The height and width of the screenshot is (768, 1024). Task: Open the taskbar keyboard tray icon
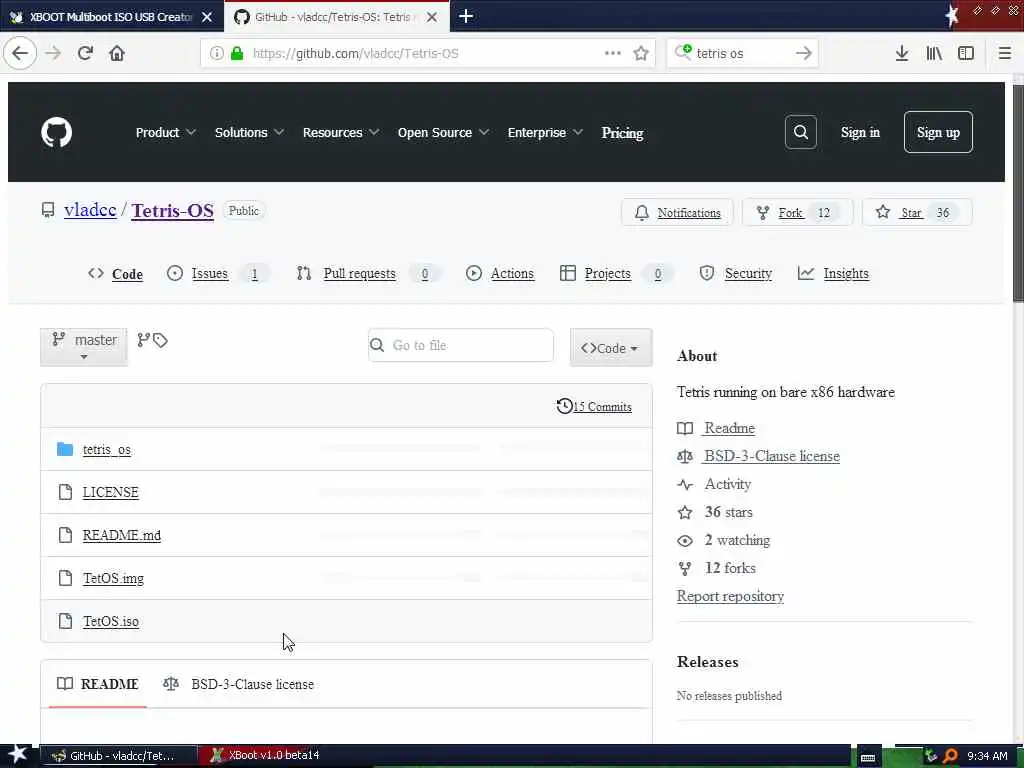point(868,757)
